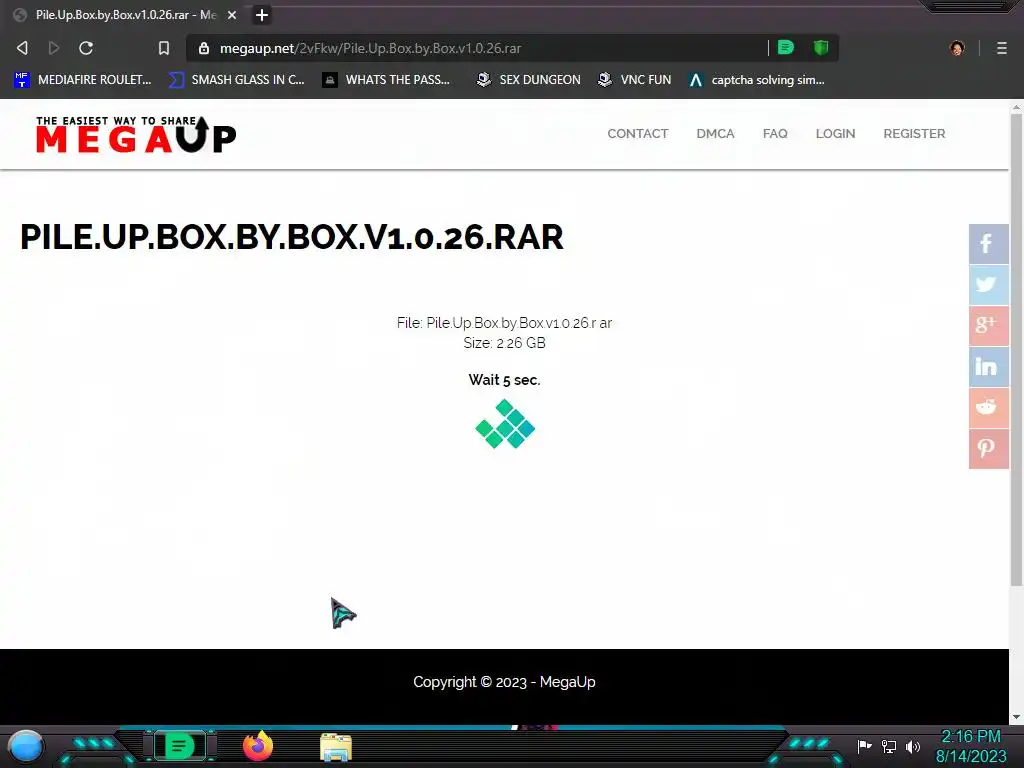The height and width of the screenshot is (768, 1024).
Task: Go to the REGISTER page
Action: (x=914, y=134)
